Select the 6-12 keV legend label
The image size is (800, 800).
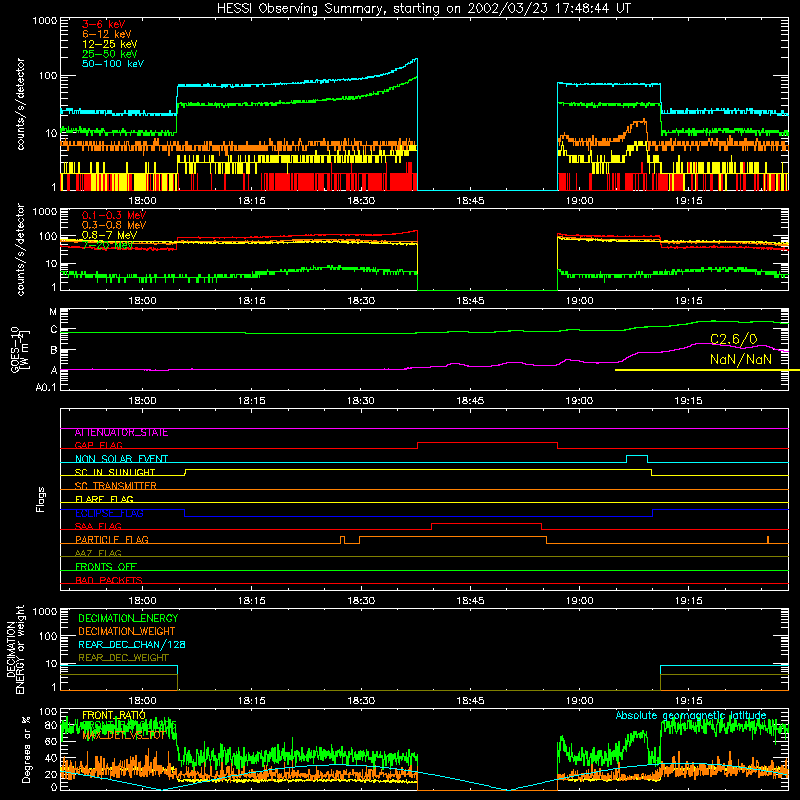(107, 34)
